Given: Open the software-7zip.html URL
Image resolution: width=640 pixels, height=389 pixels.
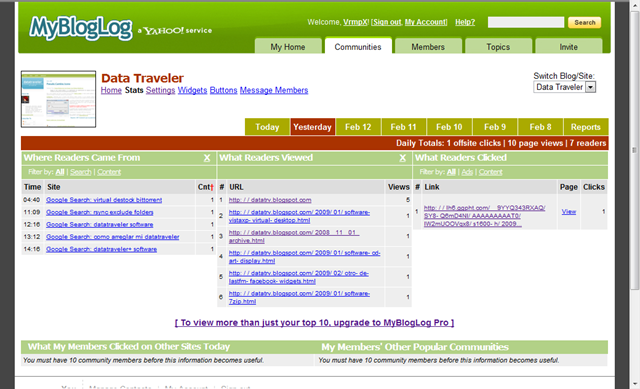Looking at the screenshot, I should [299, 298].
